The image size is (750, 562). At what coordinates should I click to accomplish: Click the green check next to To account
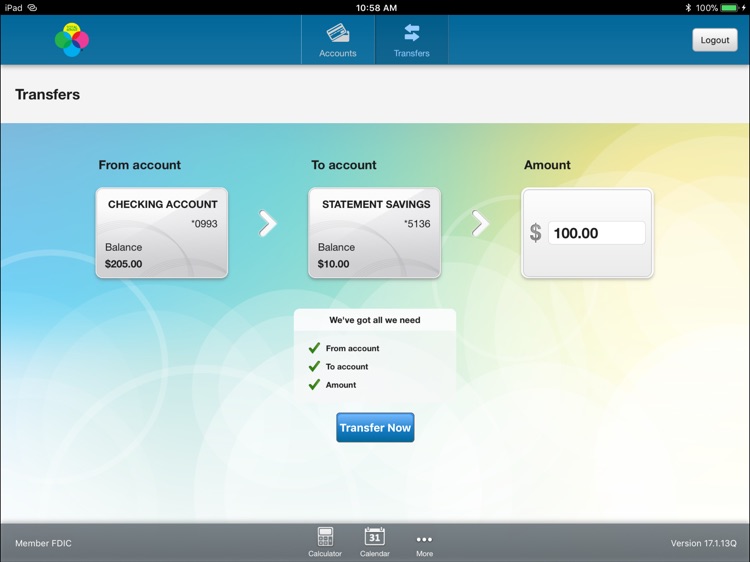tap(314, 366)
